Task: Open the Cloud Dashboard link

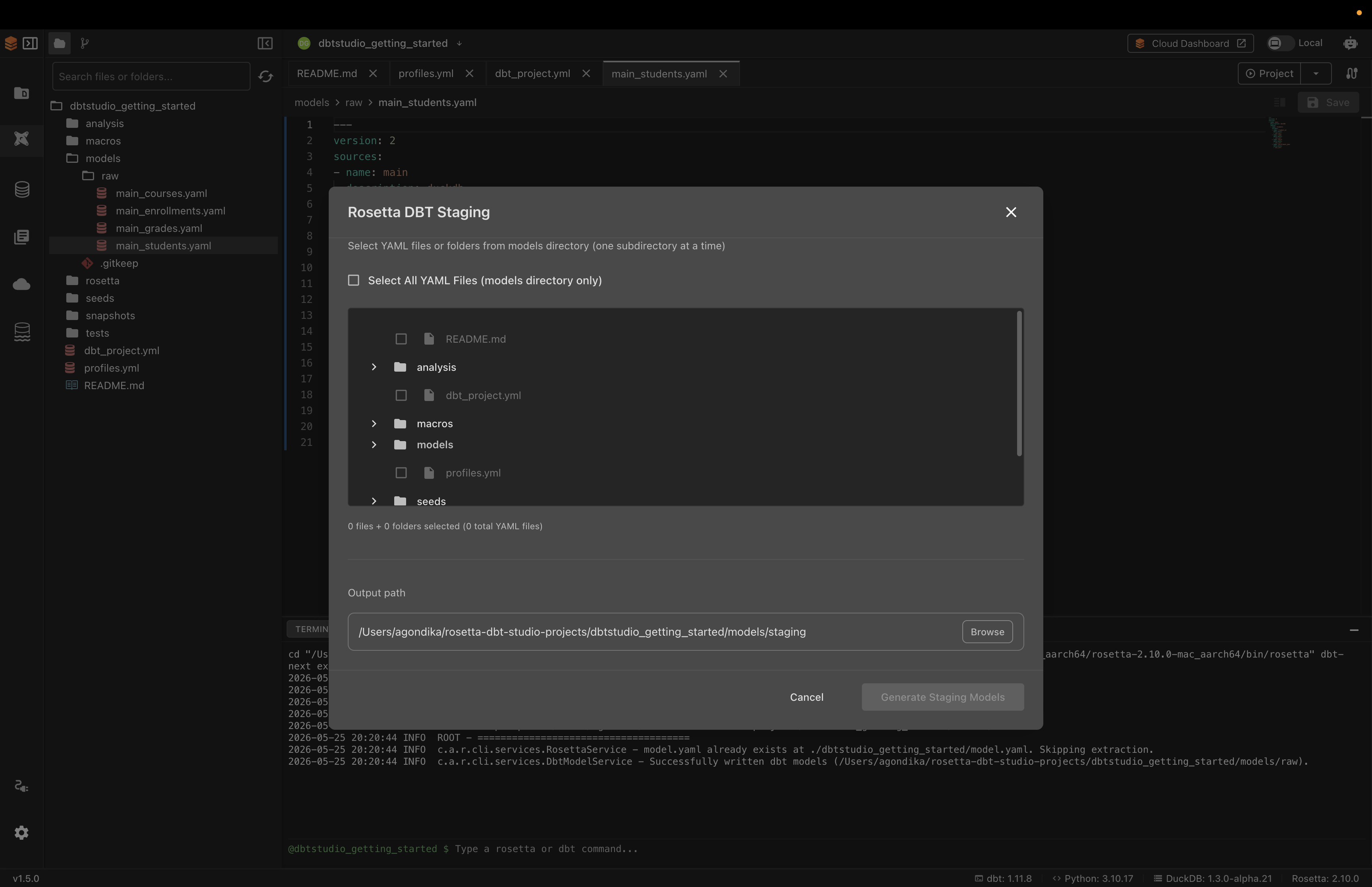Action: point(1190,43)
